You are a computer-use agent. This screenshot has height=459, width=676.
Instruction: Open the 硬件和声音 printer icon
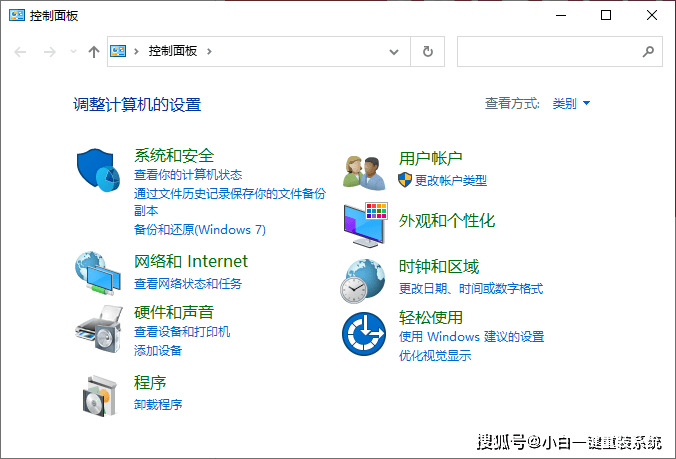[x=99, y=329]
